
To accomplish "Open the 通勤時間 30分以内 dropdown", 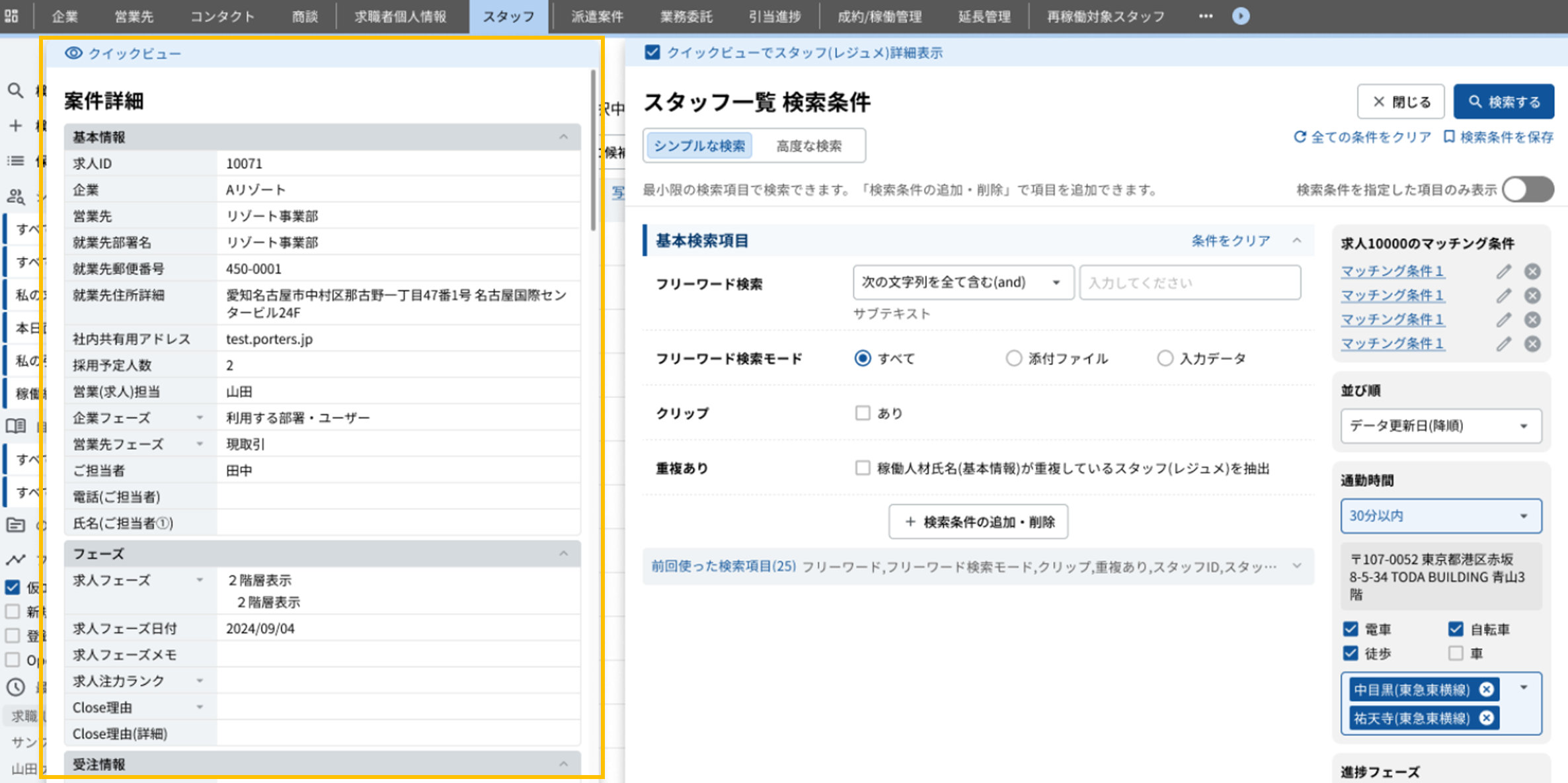I will [x=1440, y=516].
